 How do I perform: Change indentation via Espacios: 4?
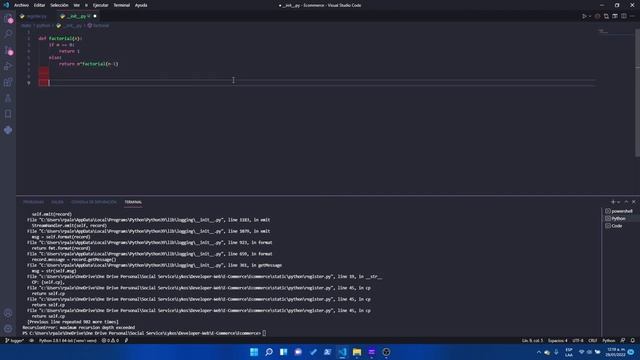pyautogui.click(x=558, y=340)
